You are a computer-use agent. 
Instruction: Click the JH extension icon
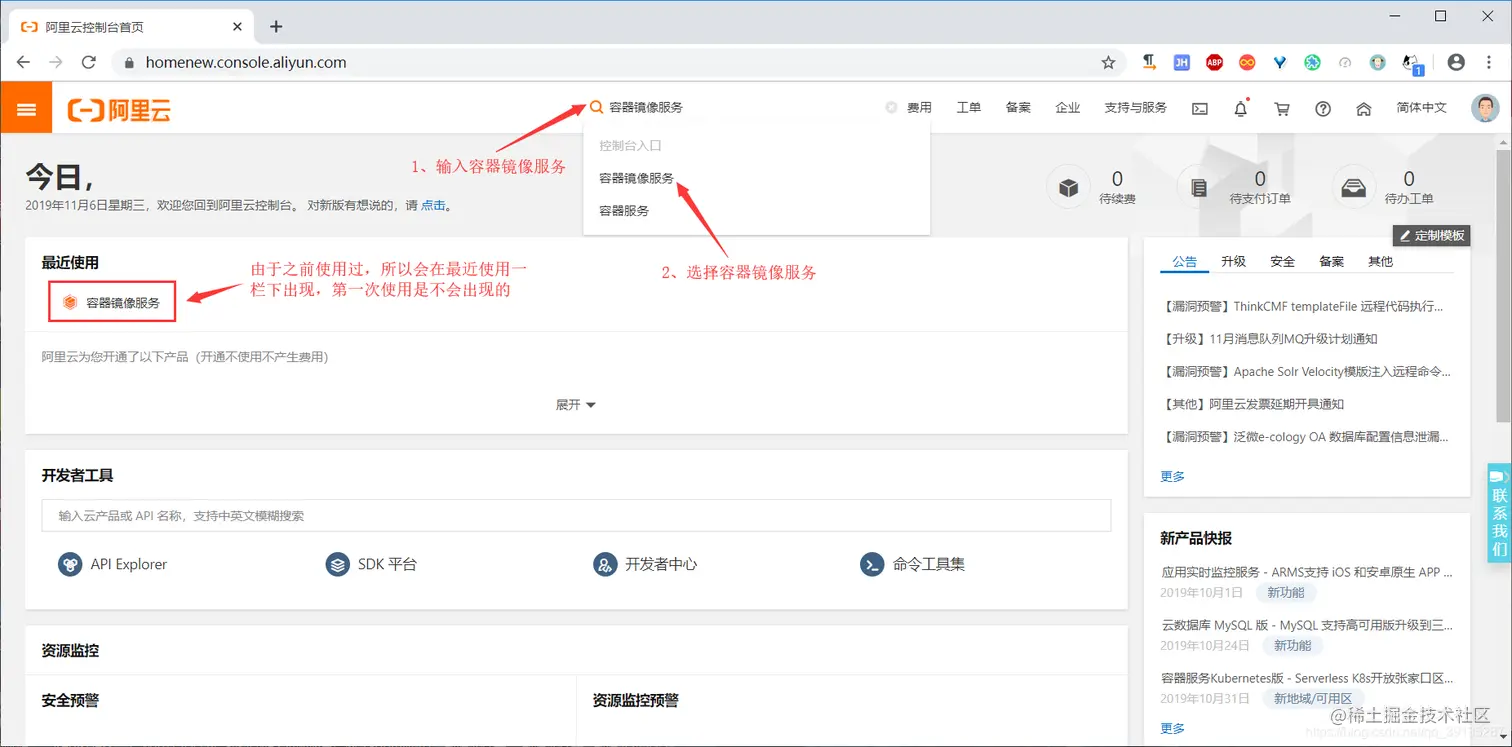(x=1181, y=62)
